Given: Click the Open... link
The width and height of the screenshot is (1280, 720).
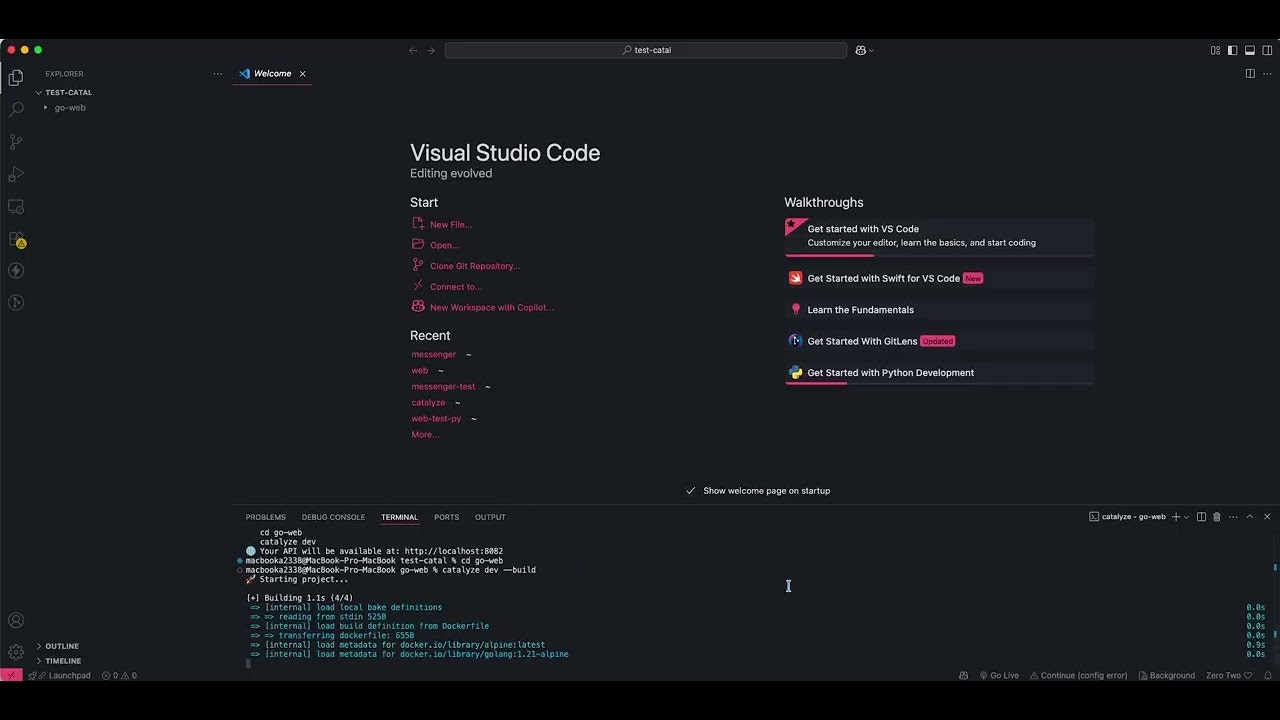Looking at the screenshot, I should 445,245.
